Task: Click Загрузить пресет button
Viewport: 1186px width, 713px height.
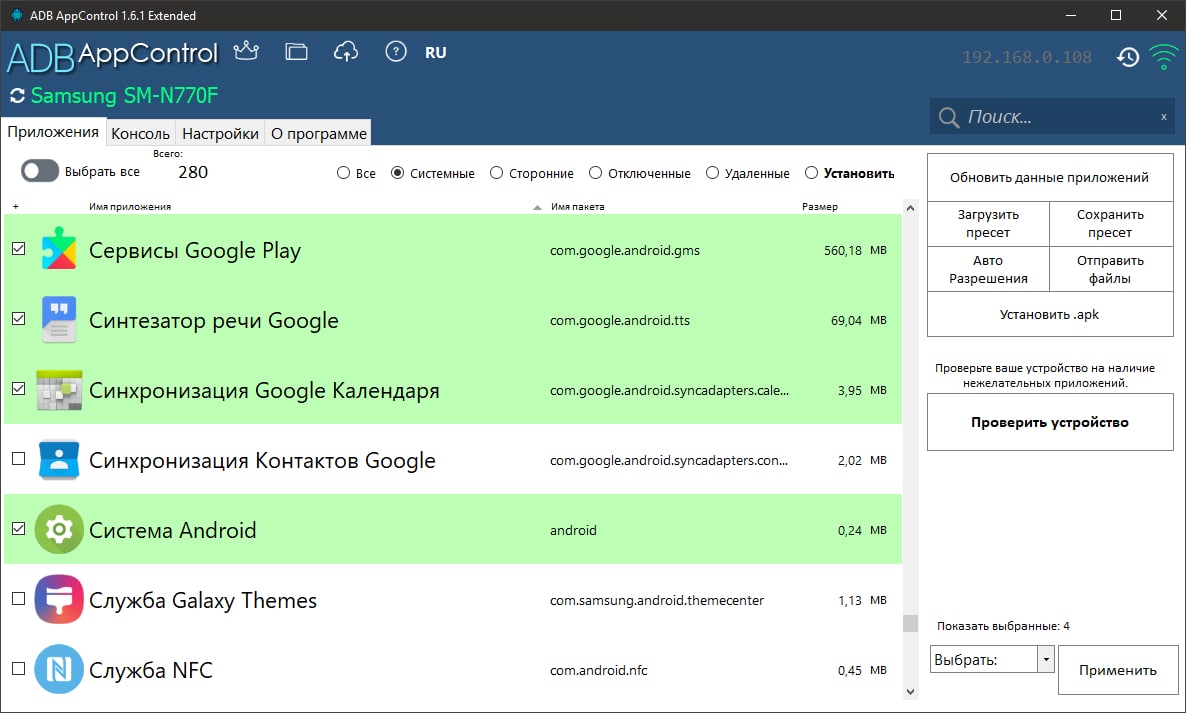Action: [x=988, y=224]
